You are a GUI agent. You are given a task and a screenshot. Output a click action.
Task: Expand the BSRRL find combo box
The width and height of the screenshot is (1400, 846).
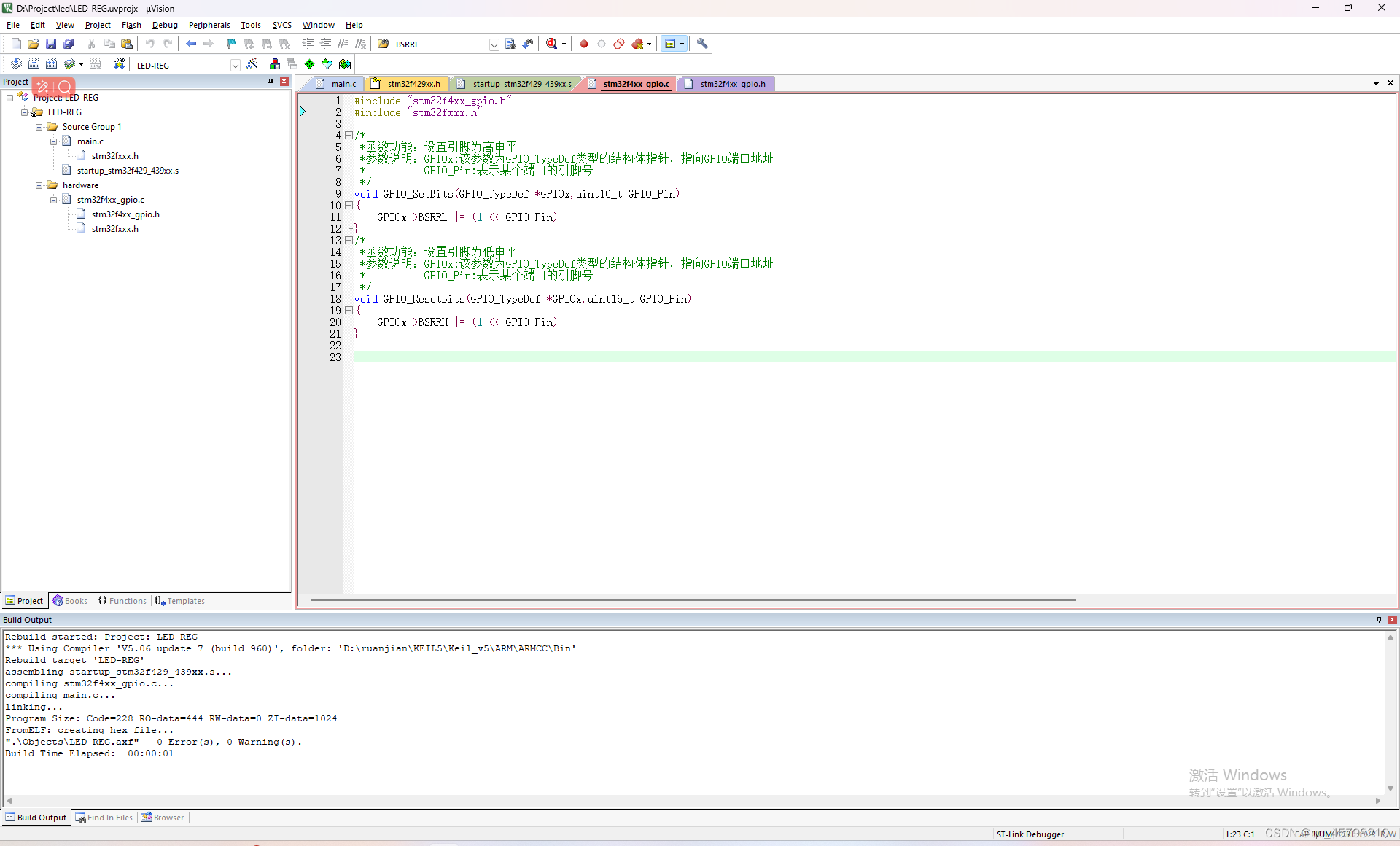pyautogui.click(x=494, y=44)
